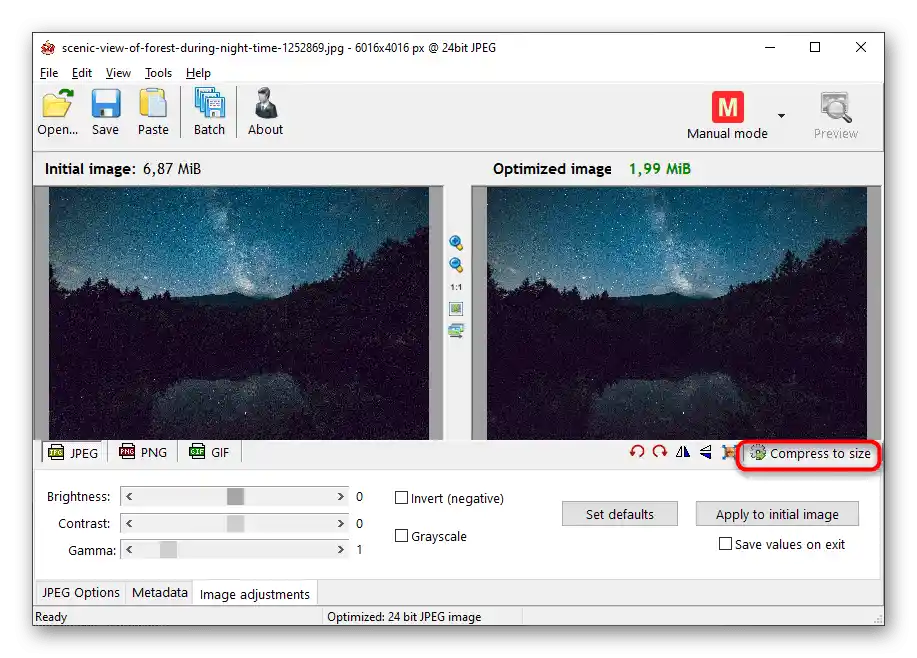Click the Contrast slider thumb
This screenshot has height=658, width=917.
[235, 523]
